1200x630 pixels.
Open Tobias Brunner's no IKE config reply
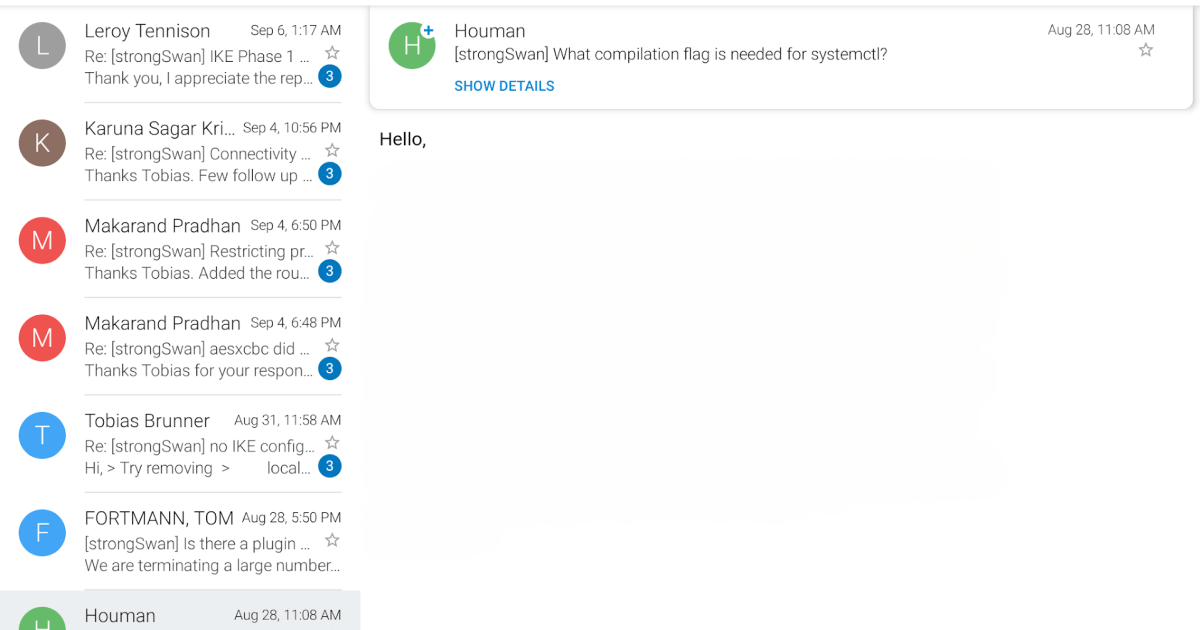190,443
